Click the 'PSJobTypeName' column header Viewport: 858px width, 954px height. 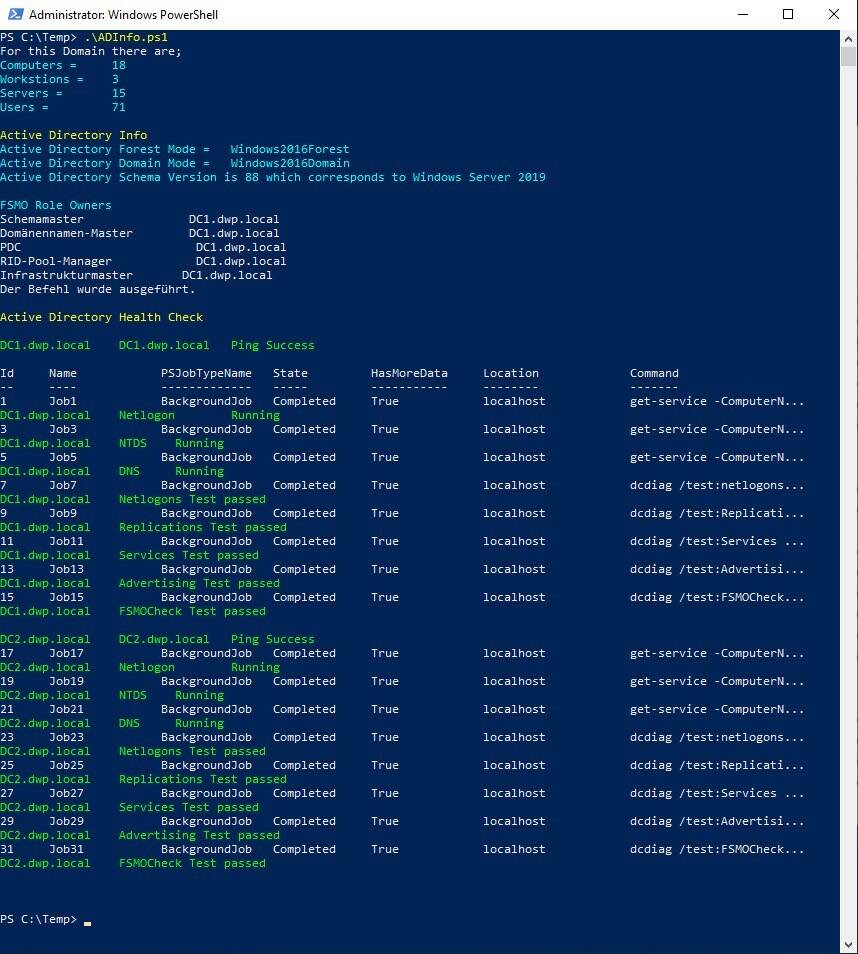[x=206, y=373]
